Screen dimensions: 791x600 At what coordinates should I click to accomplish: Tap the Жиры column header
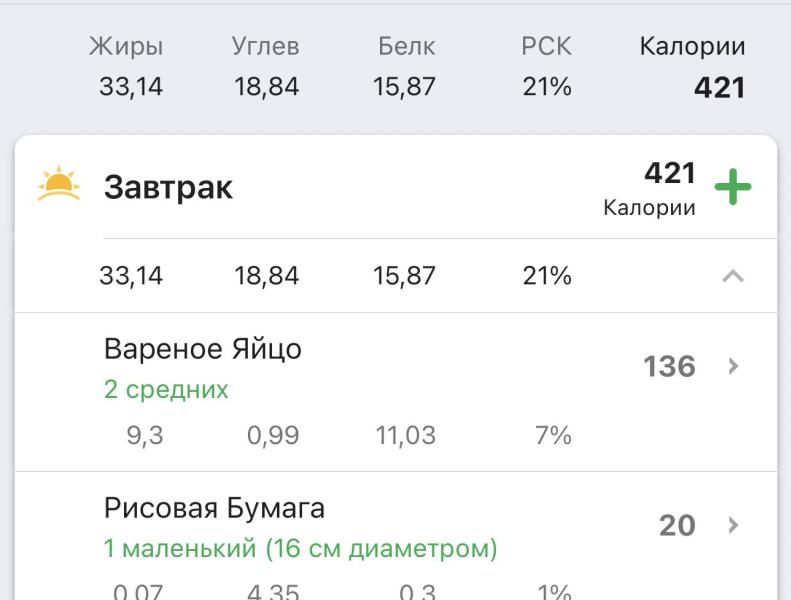[126, 46]
